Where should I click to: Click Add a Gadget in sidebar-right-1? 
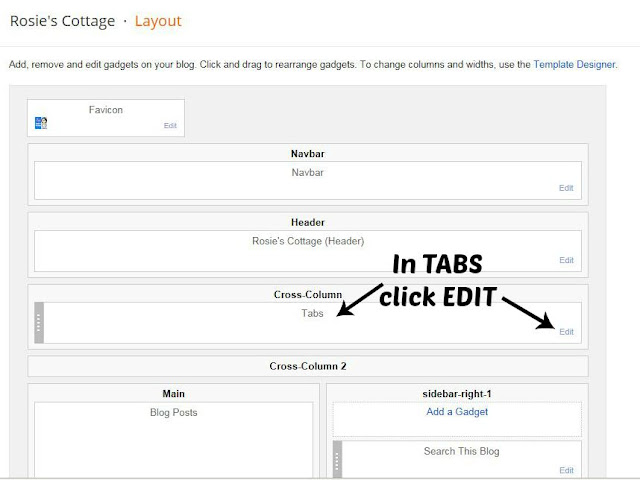point(457,412)
